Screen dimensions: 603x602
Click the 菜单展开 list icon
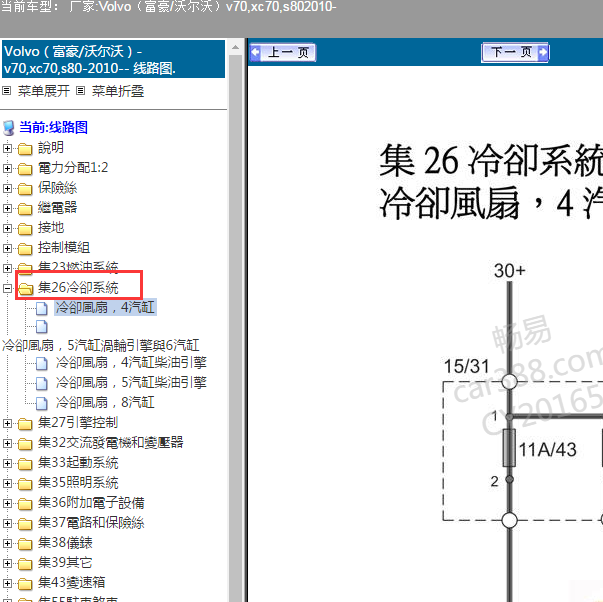[x=7, y=91]
